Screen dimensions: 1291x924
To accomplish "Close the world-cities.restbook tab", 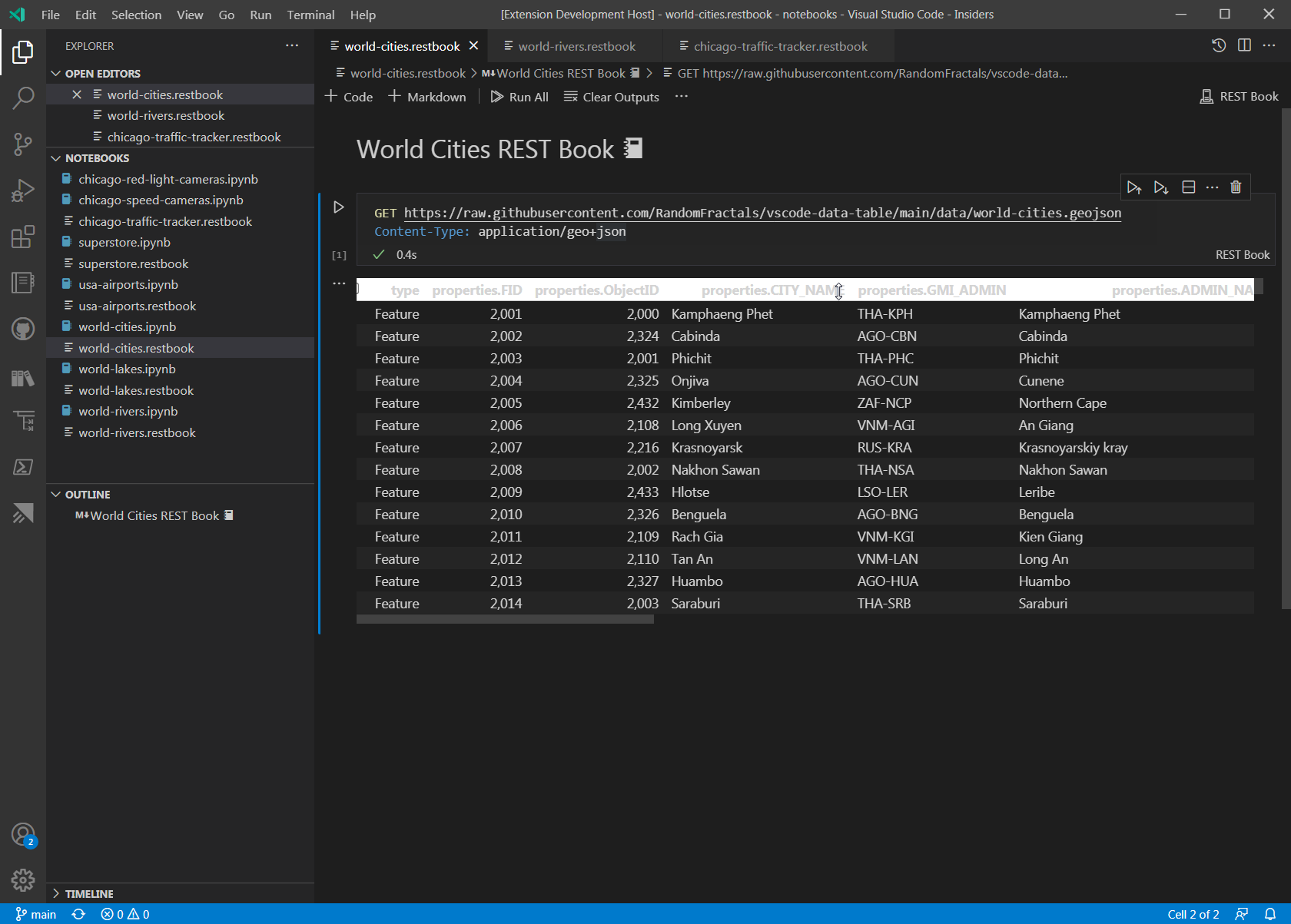I will [474, 46].
